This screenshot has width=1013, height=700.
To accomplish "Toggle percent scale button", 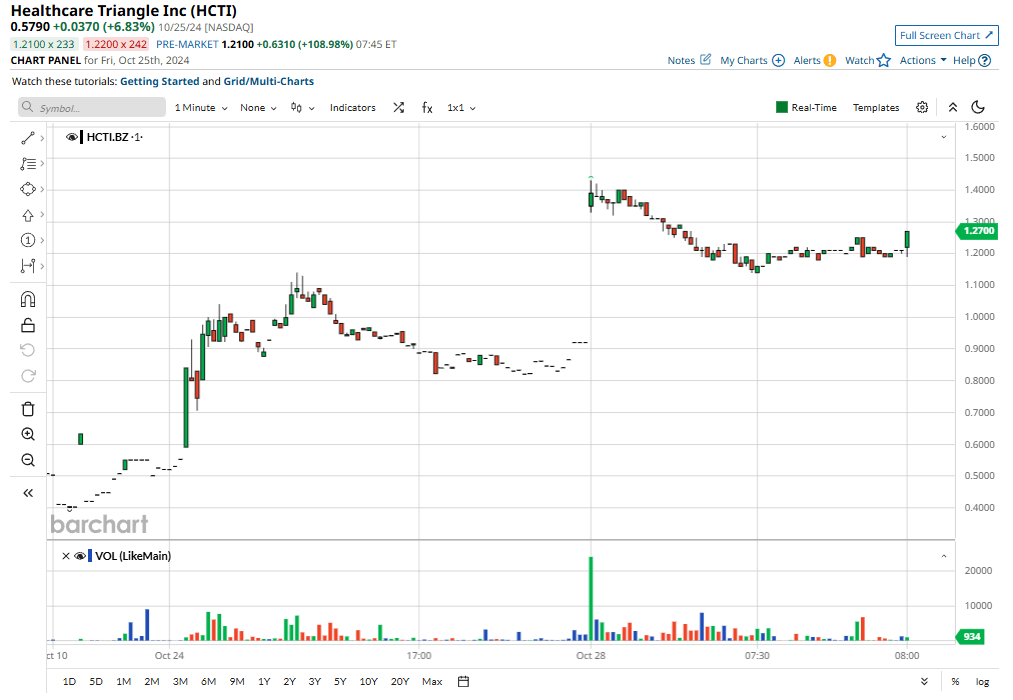I will coord(955,681).
